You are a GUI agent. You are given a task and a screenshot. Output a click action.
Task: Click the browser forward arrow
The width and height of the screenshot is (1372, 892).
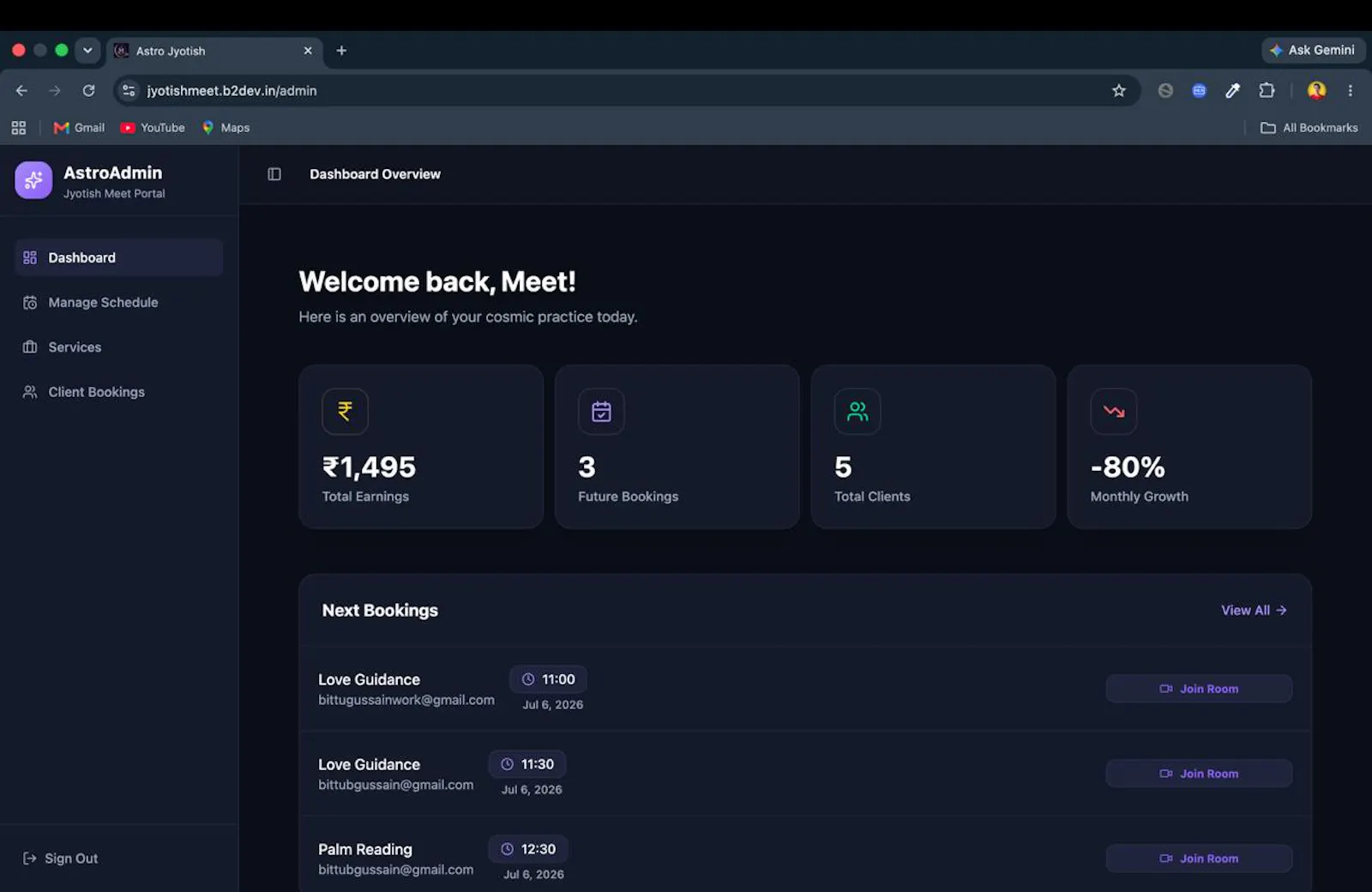55,90
